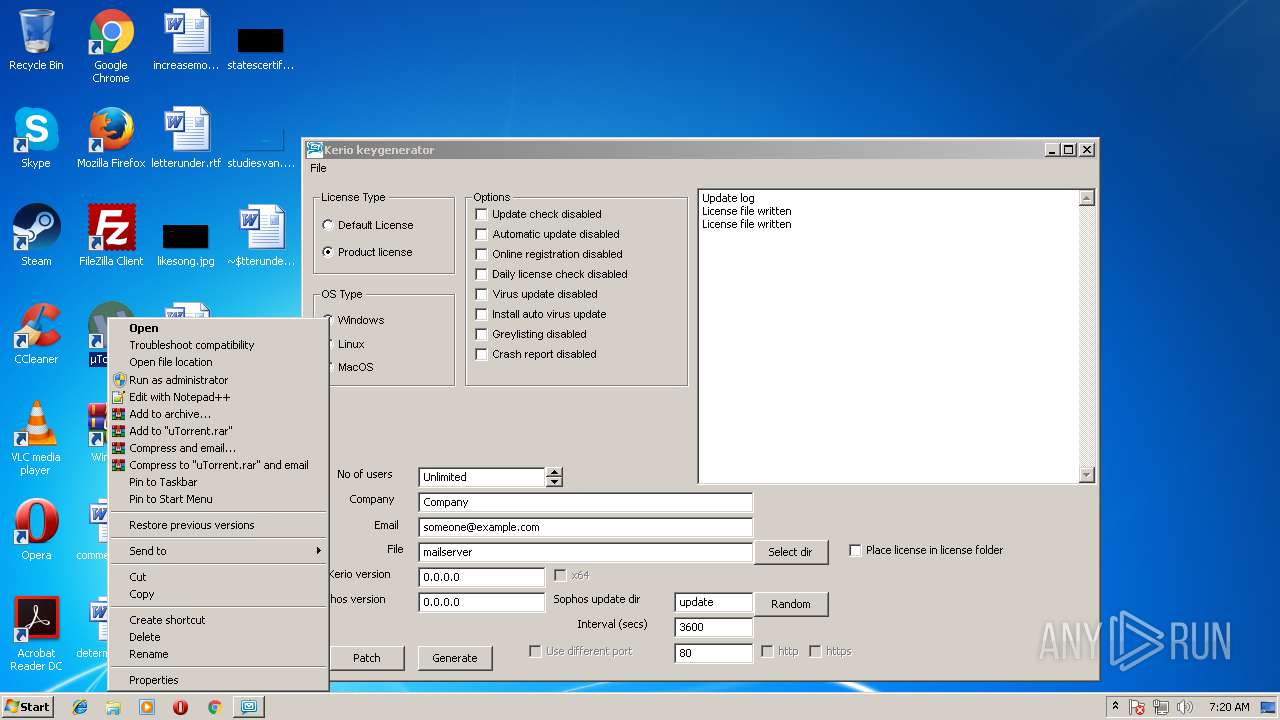Image resolution: width=1280 pixels, height=720 pixels.
Task: Open Acrobat Reader DC shortcut
Action: pos(36,634)
